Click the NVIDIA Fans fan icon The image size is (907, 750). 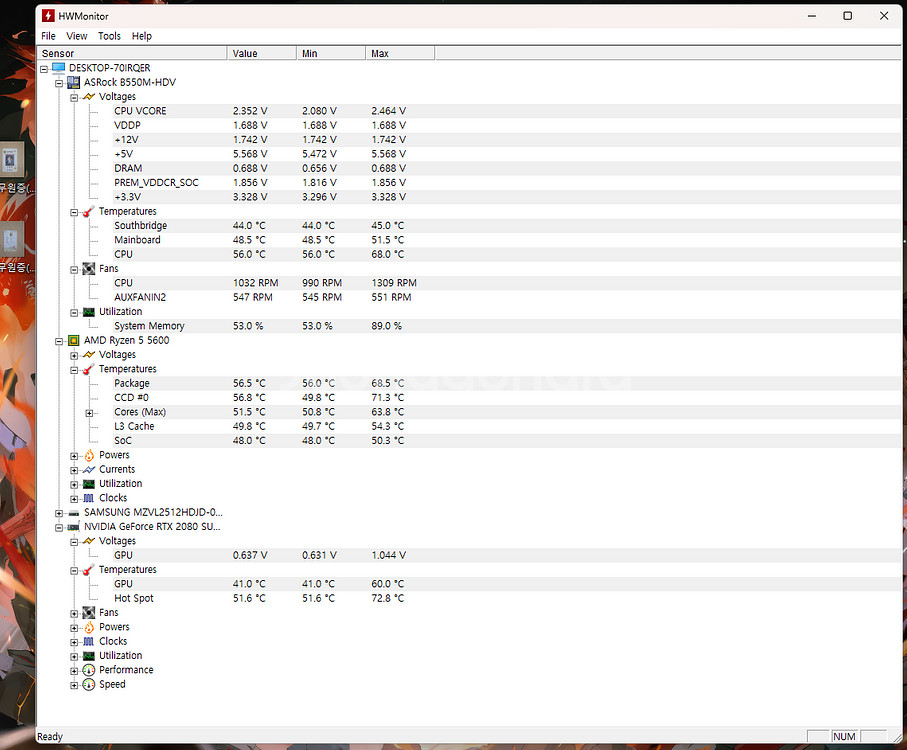point(89,612)
